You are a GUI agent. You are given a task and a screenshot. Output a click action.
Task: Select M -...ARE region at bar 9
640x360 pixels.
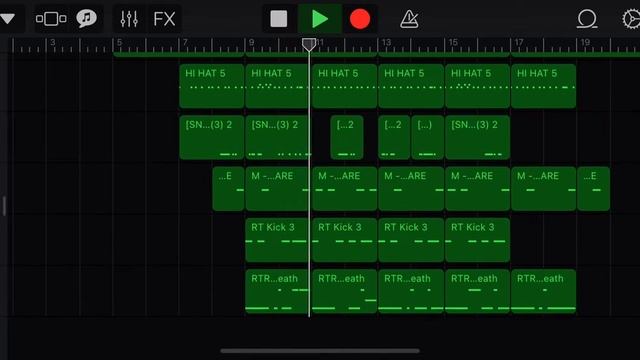click(277, 189)
